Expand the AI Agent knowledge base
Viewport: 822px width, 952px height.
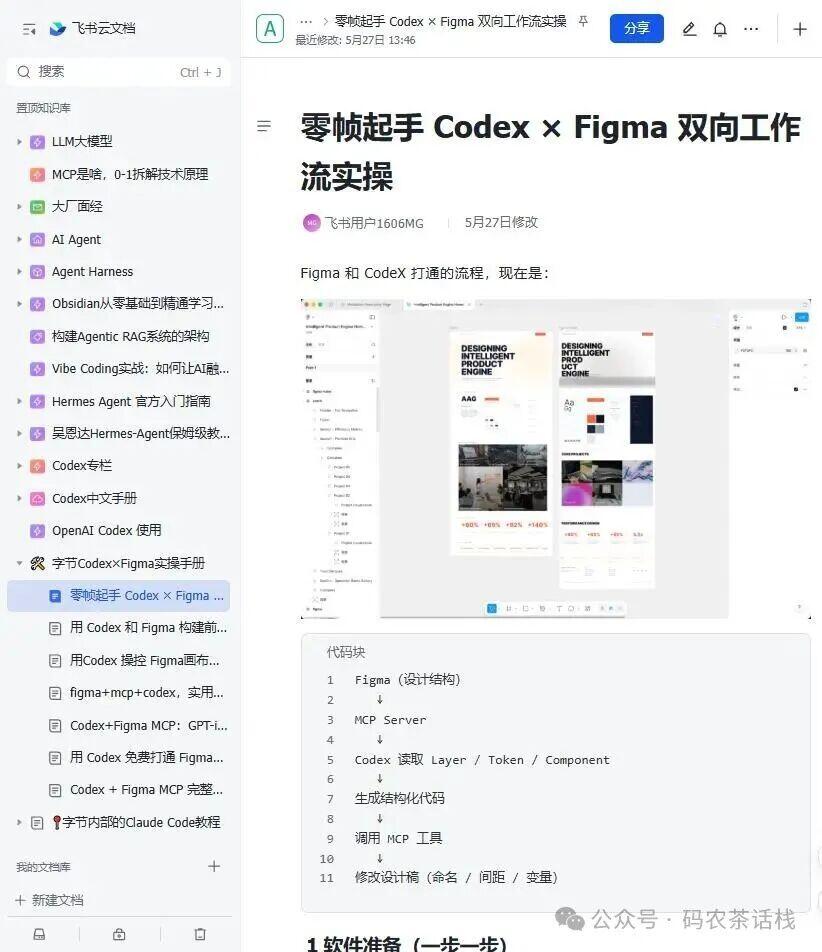[x=19, y=239]
